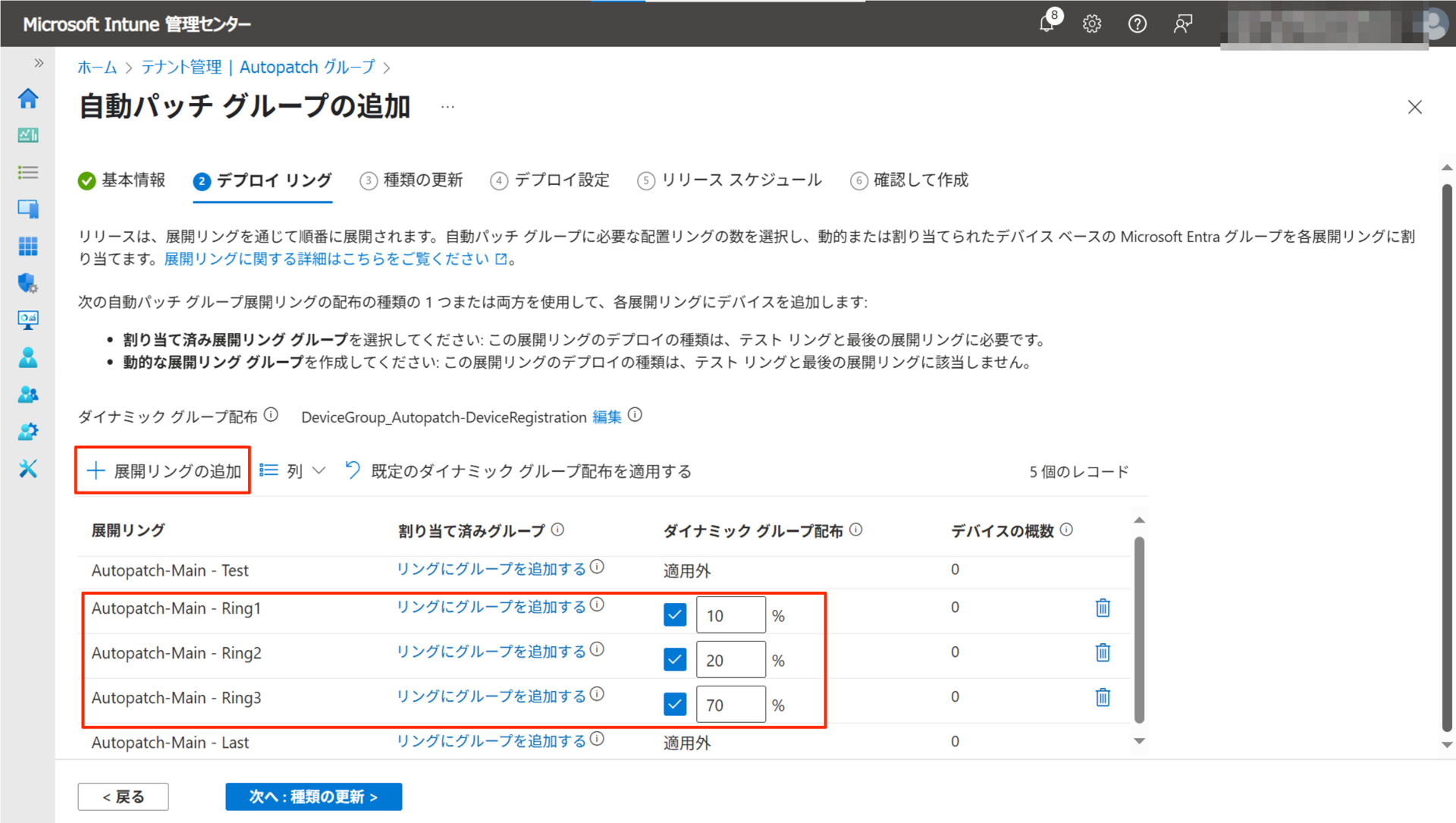This screenshot has width=1456, height=823.
Task: Open the Troubleshooting wrench icon
Action: coord(28,470)
